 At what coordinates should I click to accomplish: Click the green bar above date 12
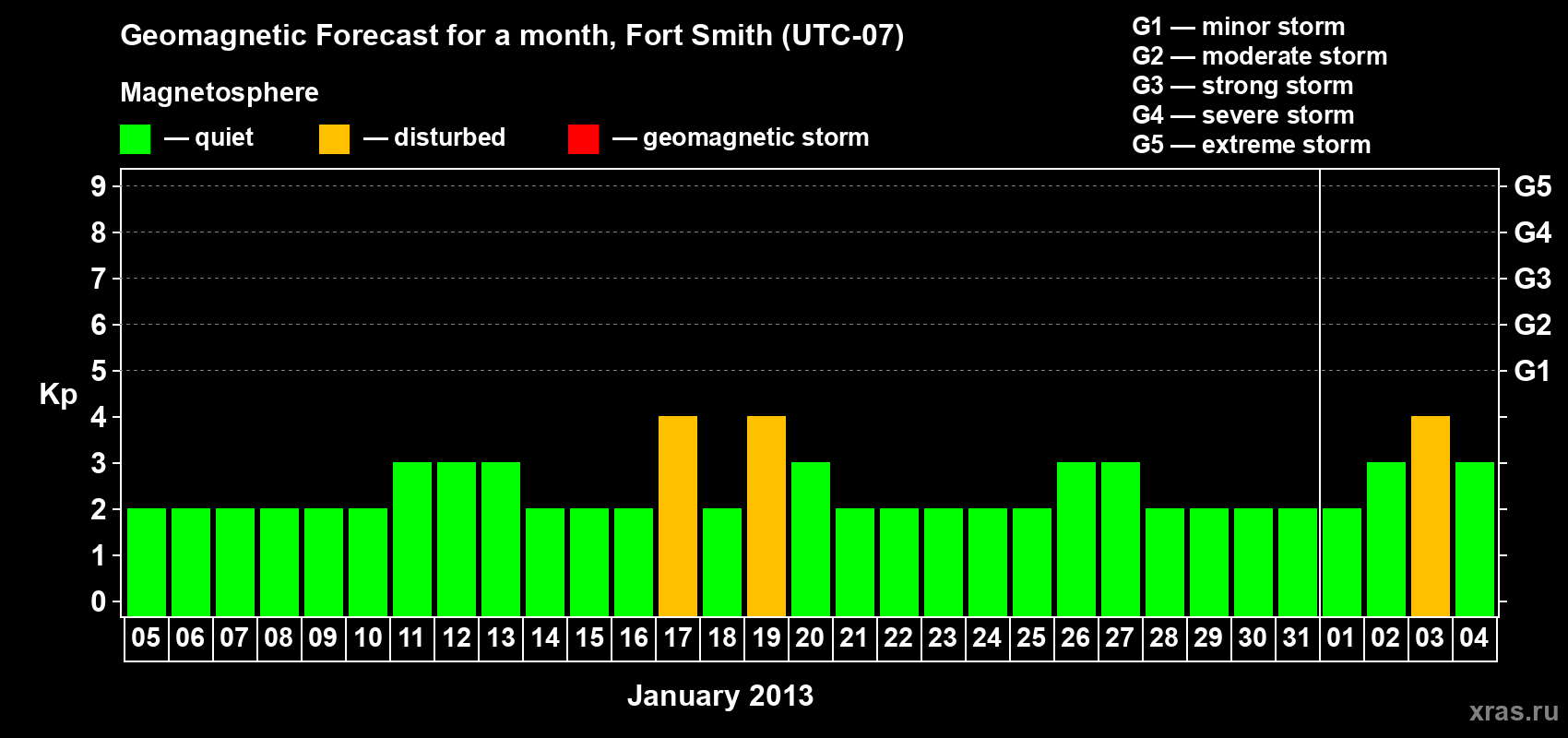(457, 539)
